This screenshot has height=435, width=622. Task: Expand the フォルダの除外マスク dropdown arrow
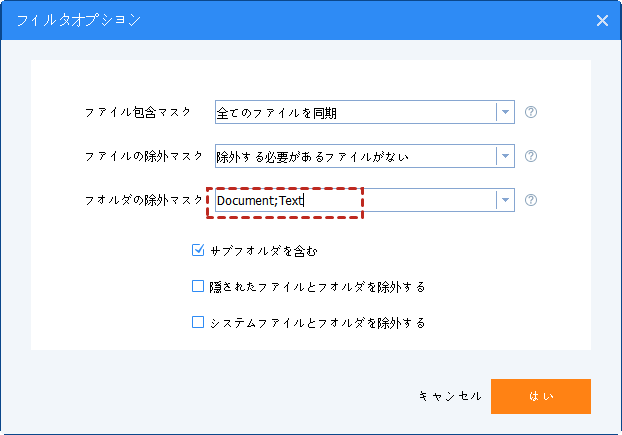[506, 200]
